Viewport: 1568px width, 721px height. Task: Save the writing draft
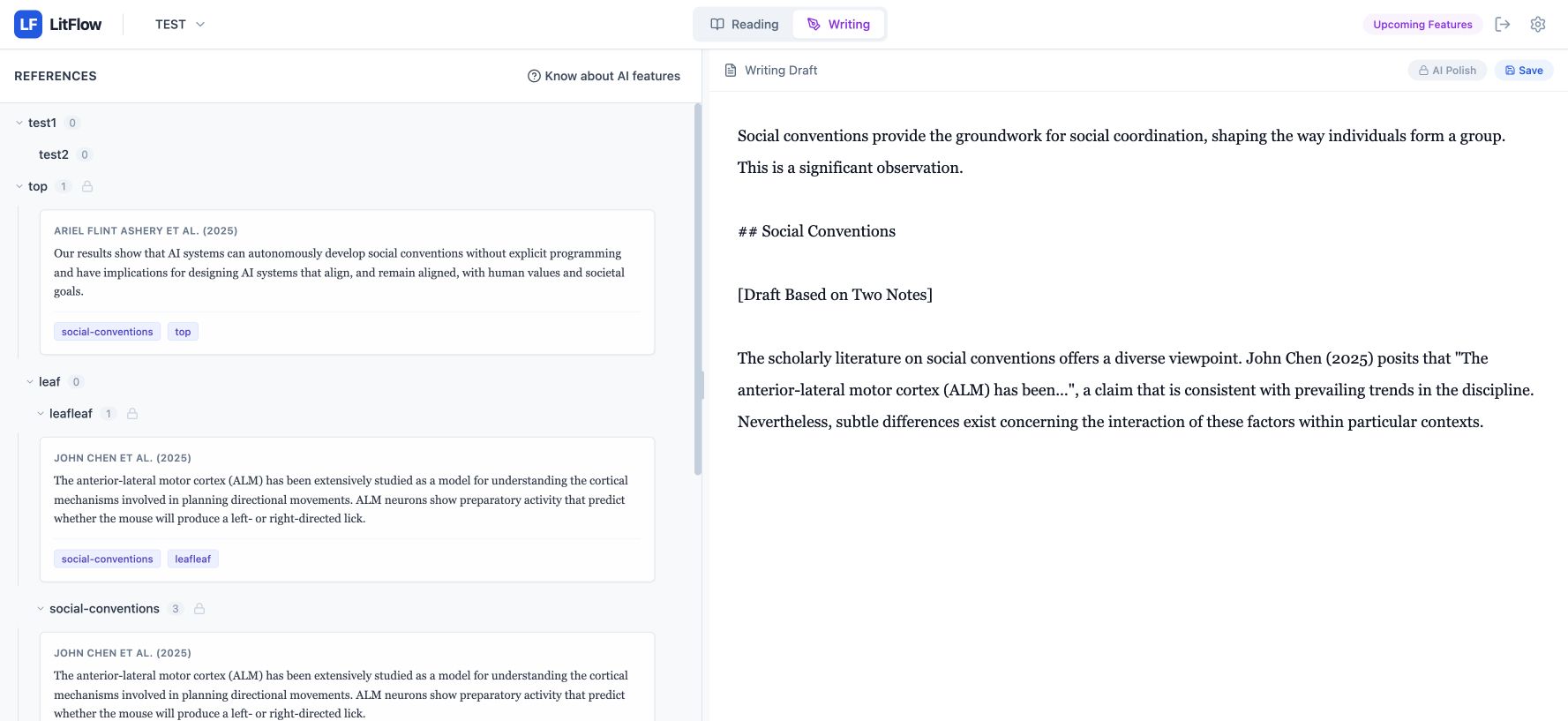[x=1524, y=71]
